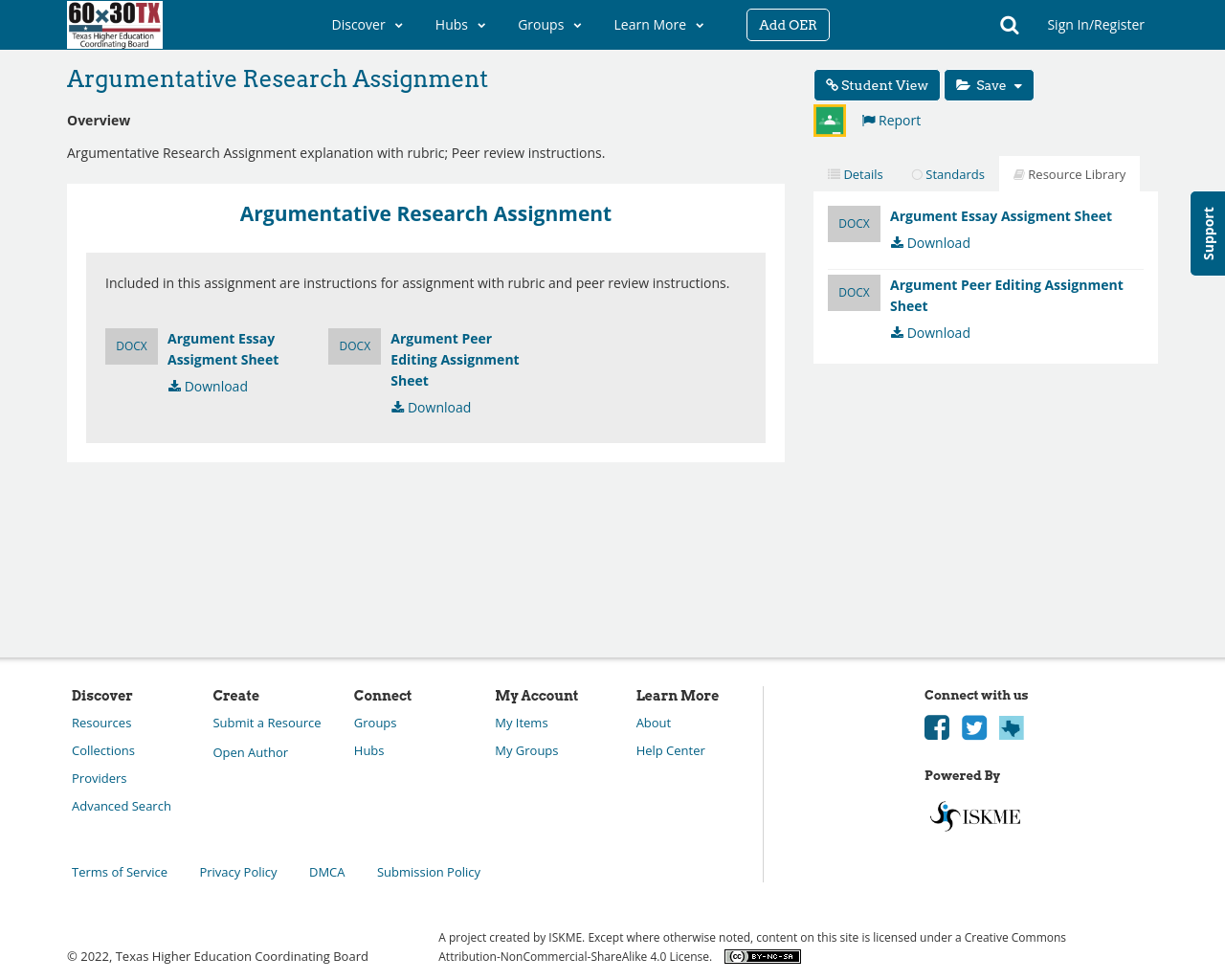Image resolution: width=1225 pixels, height=980 pixels.
Task: Expand the Groups menu
Action: pos(549,25)
